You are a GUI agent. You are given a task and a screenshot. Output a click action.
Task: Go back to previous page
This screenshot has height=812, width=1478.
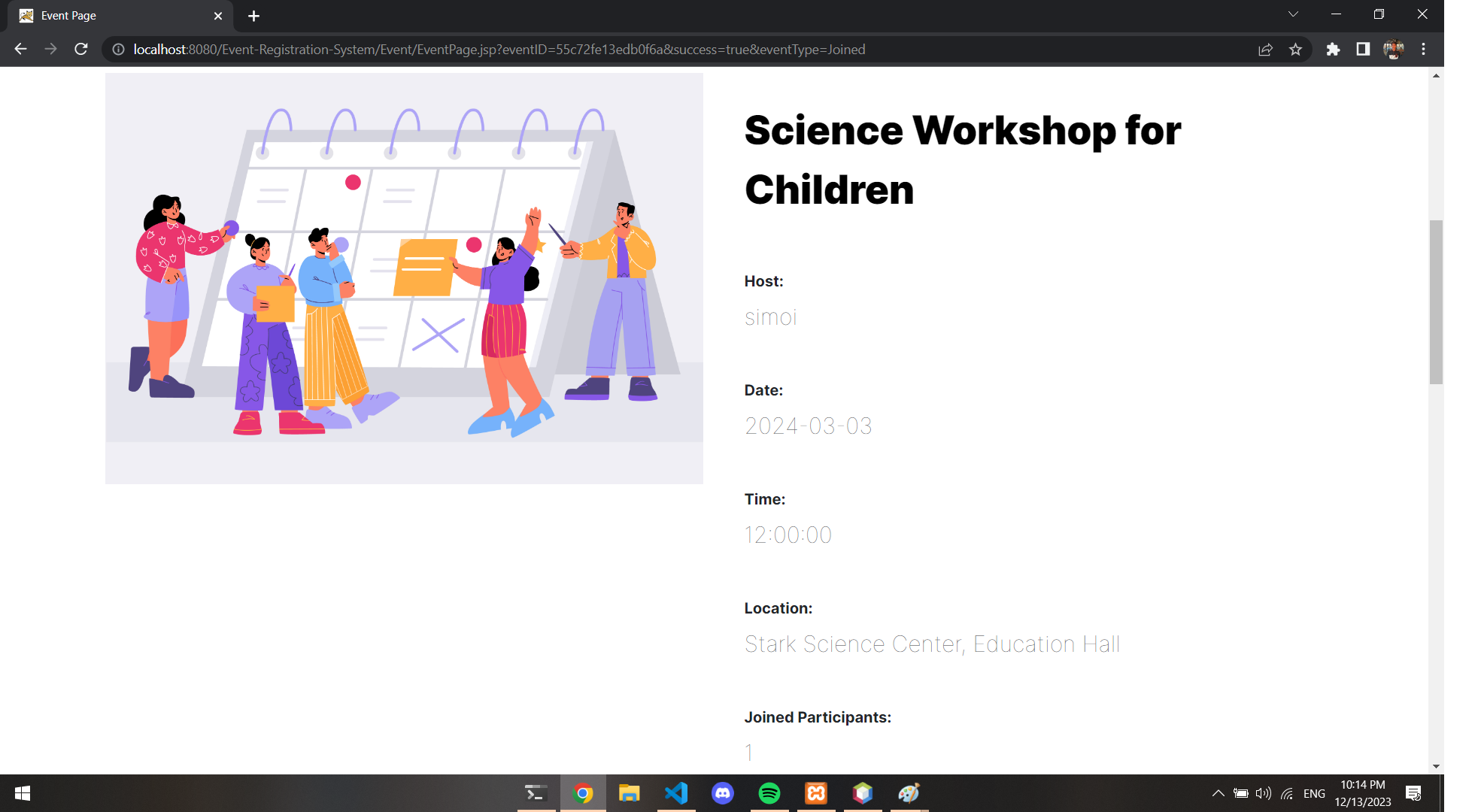pos(20,49)
